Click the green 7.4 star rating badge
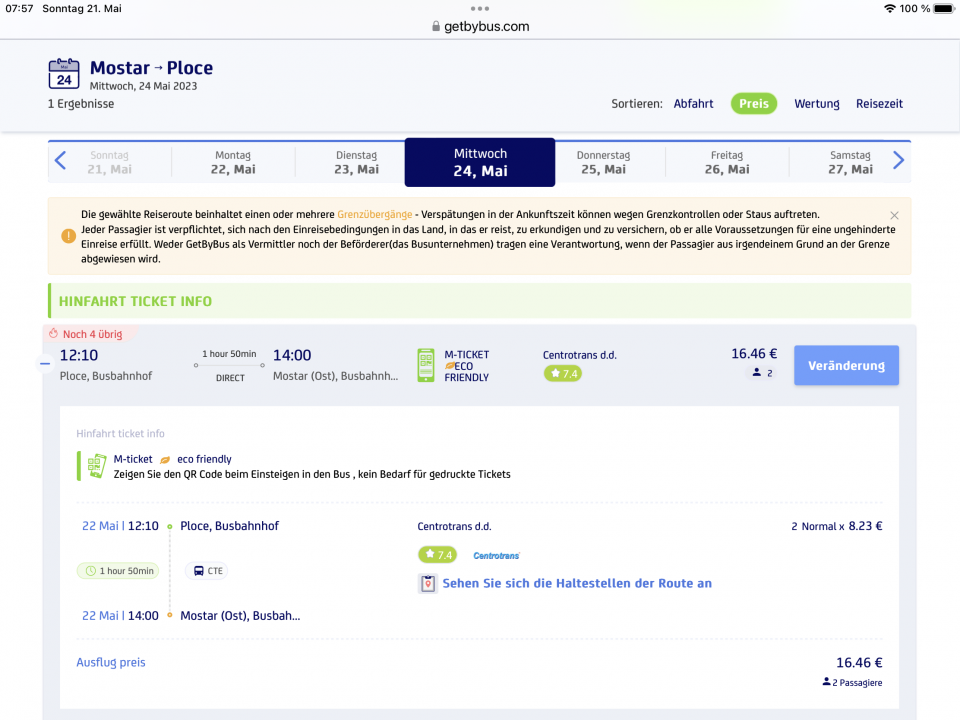 562,373
